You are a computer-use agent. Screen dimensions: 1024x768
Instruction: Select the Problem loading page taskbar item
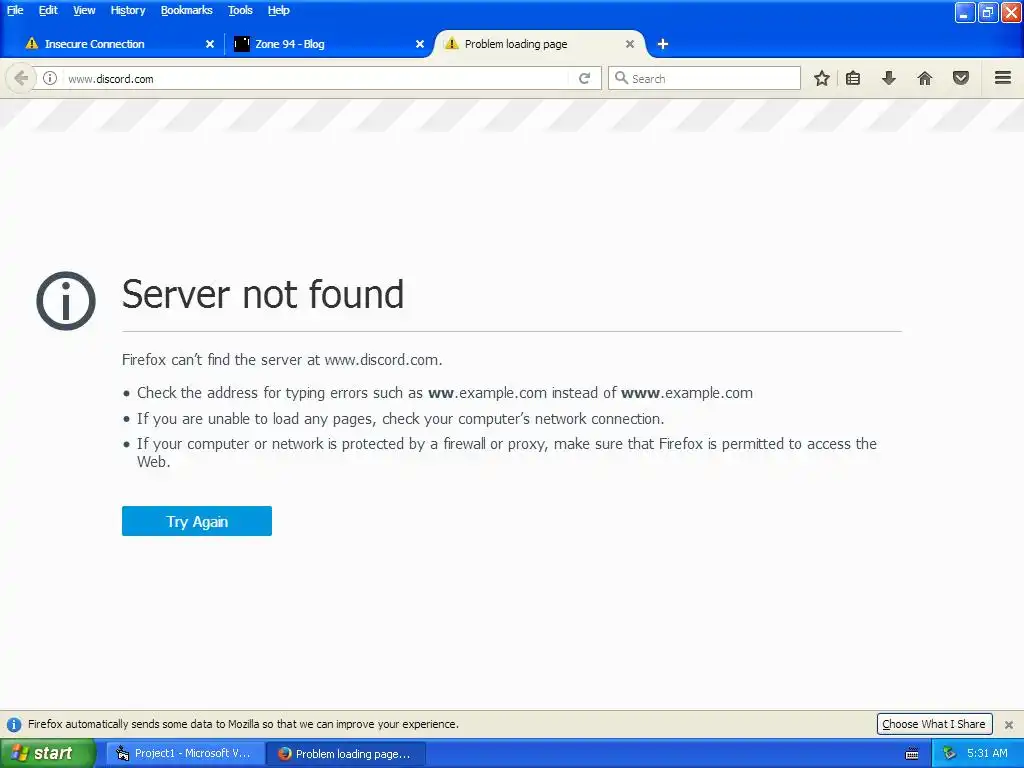click(347, 753)
